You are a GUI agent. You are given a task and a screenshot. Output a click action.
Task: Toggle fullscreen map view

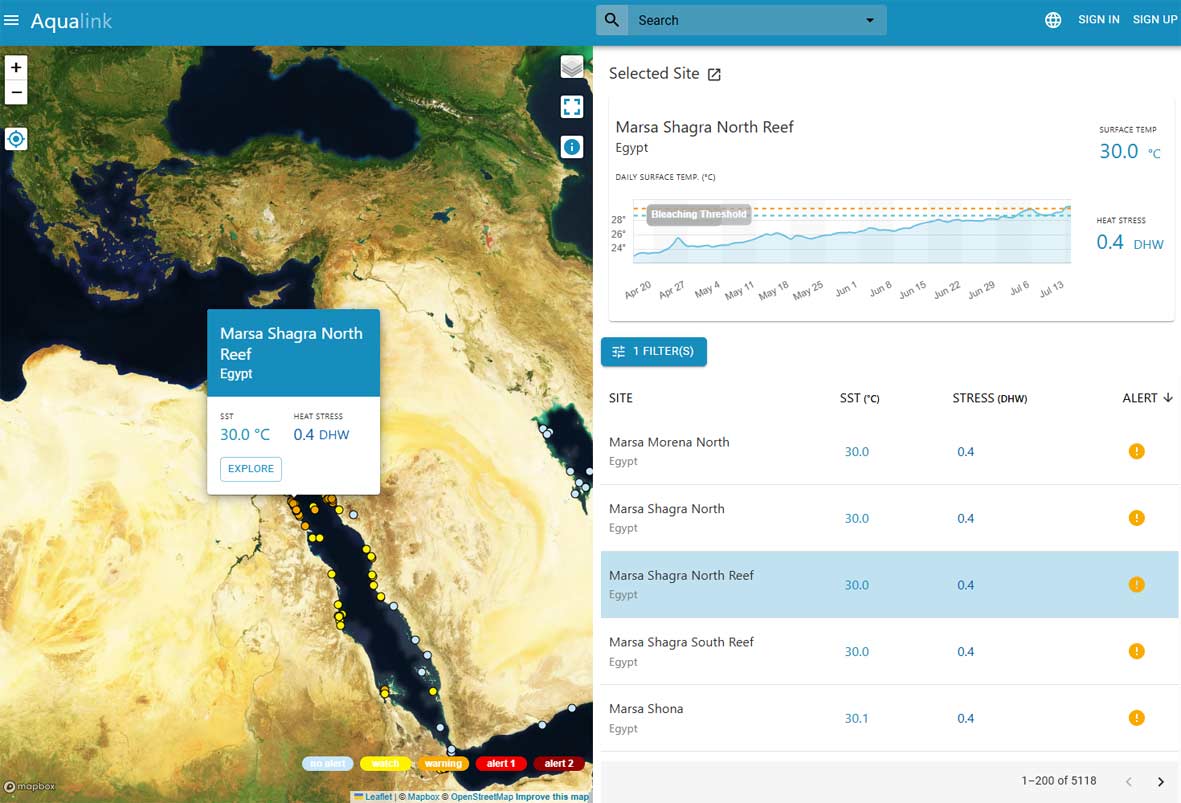coord(572,107)
